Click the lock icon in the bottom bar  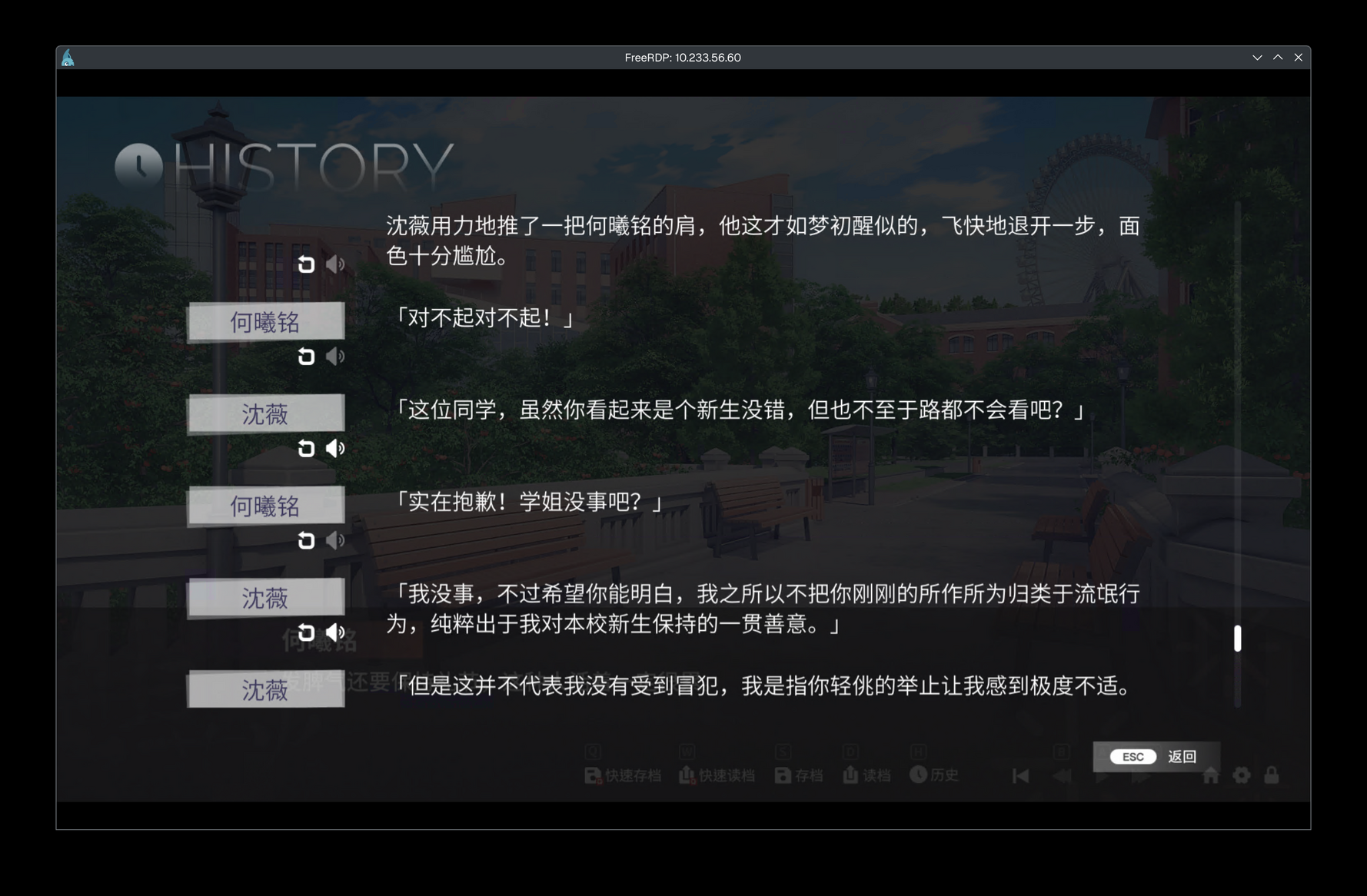pos(1271,775)
